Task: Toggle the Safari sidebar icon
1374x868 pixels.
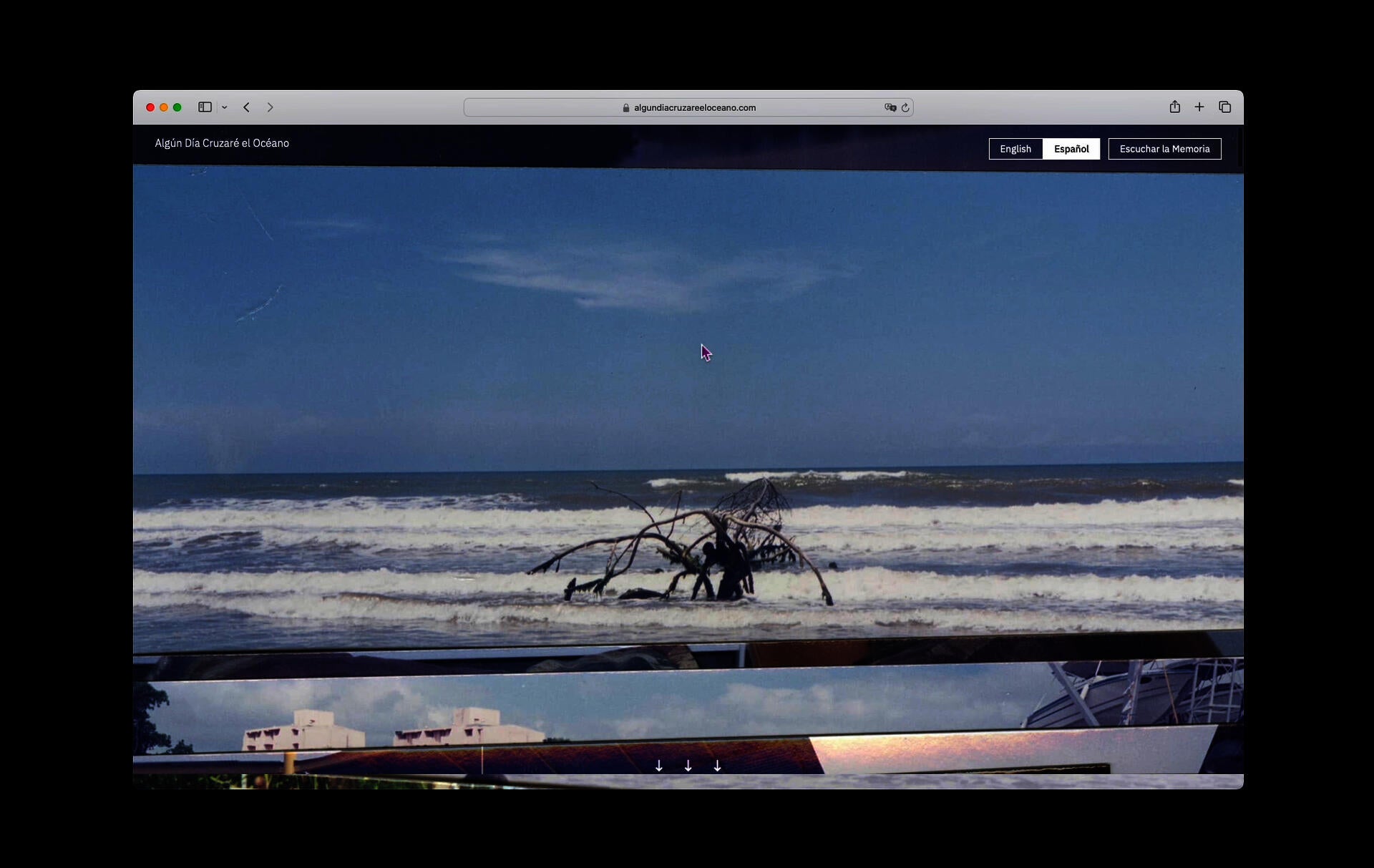Action: pyautogui.click(x=205, y=107)
